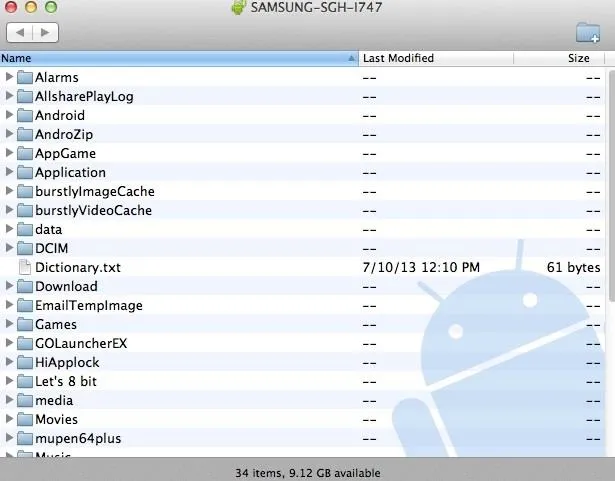Select the GOLauncherEX row name
Viewport: 615px width, 481px height.
tap(81, 343)
